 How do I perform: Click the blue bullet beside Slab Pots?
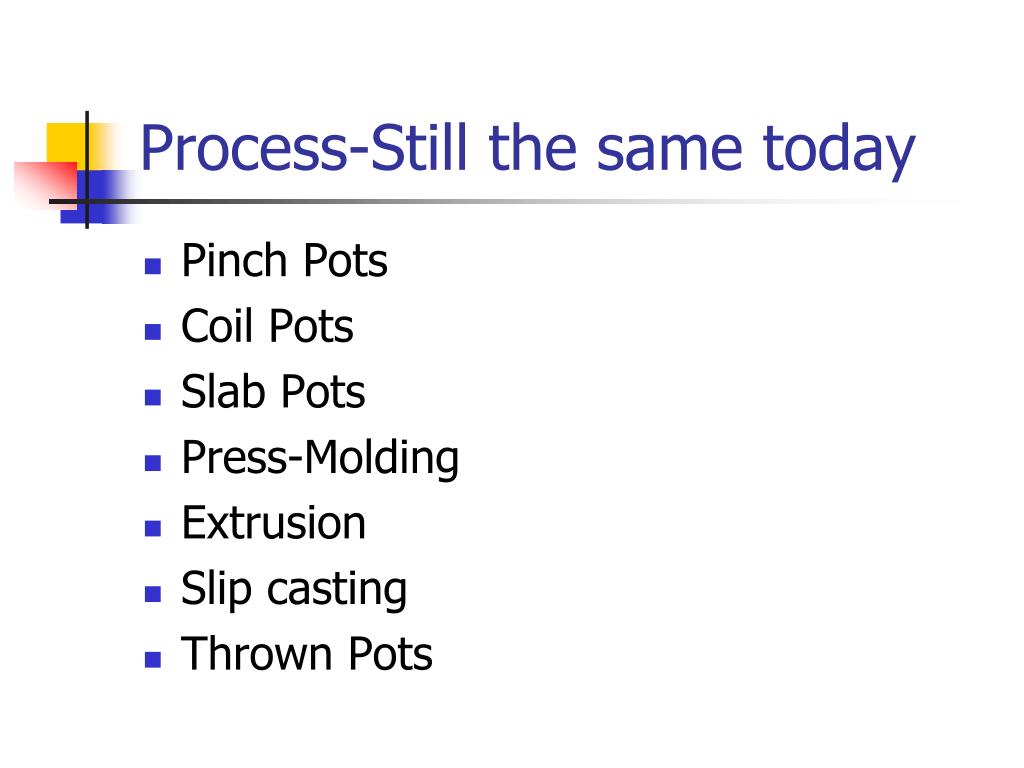coord(153,397)
